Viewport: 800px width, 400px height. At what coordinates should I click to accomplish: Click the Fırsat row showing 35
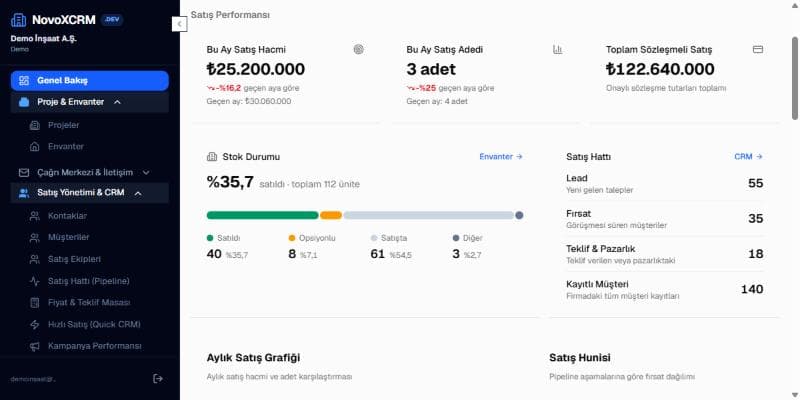click(665, 219)
